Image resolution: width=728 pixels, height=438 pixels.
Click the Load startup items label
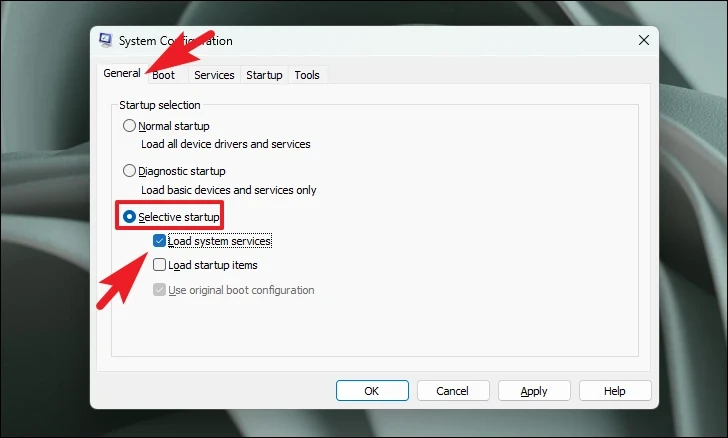[x=213, y=265]
